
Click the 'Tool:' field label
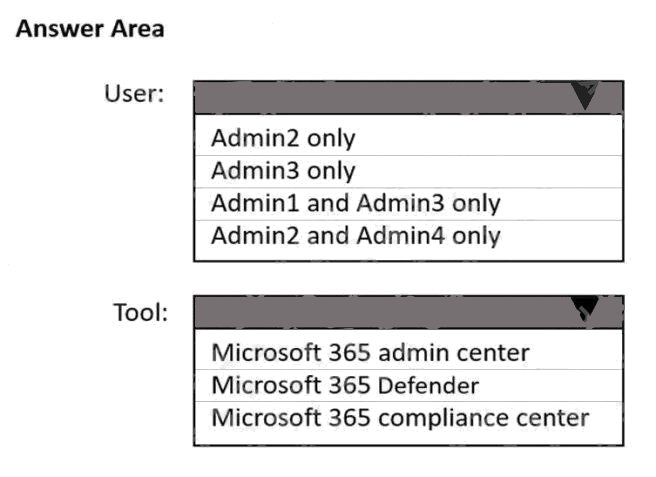pyautogui.click(x=140, y=312)
